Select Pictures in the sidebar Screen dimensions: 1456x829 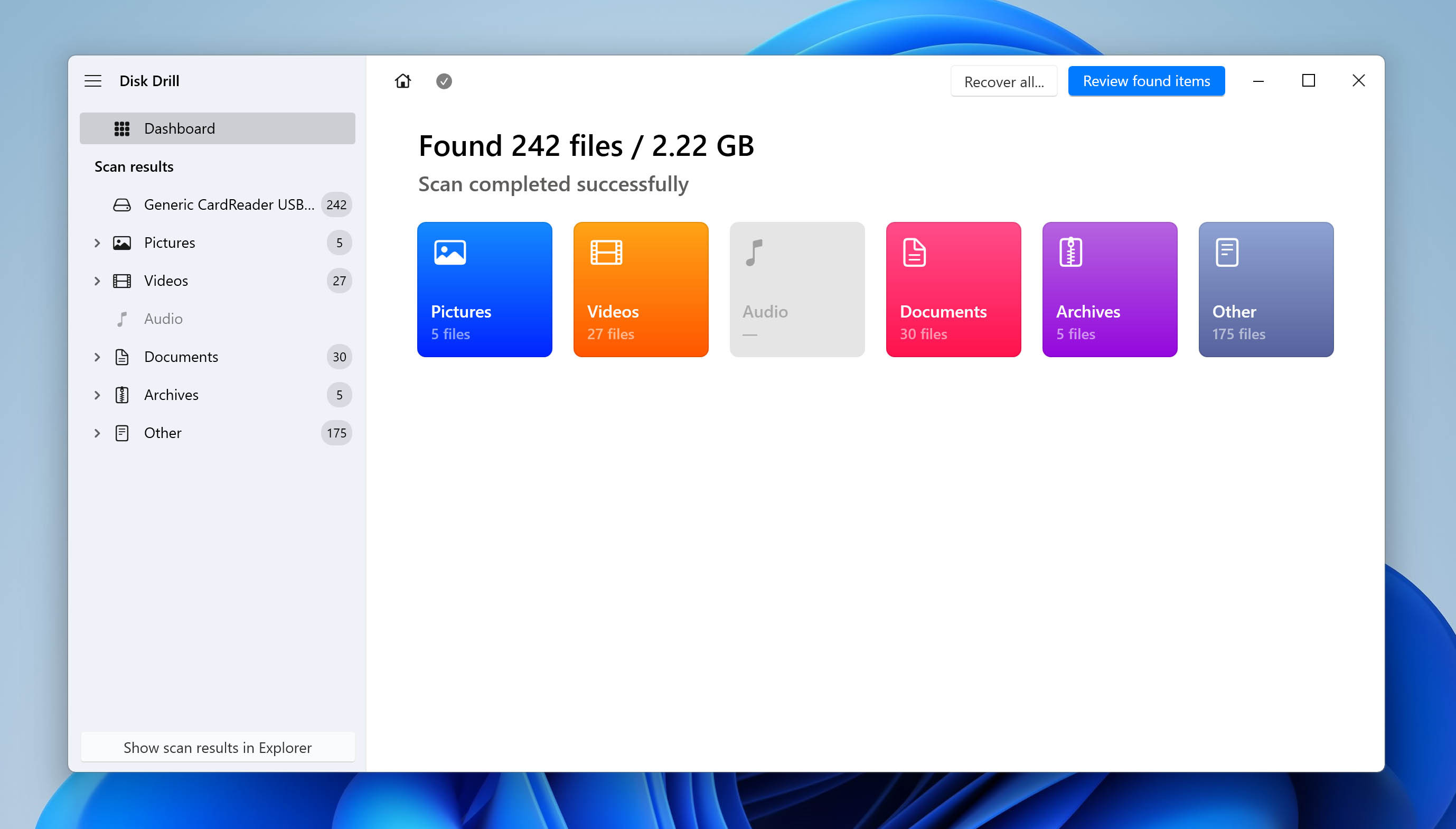coord(218,243)
